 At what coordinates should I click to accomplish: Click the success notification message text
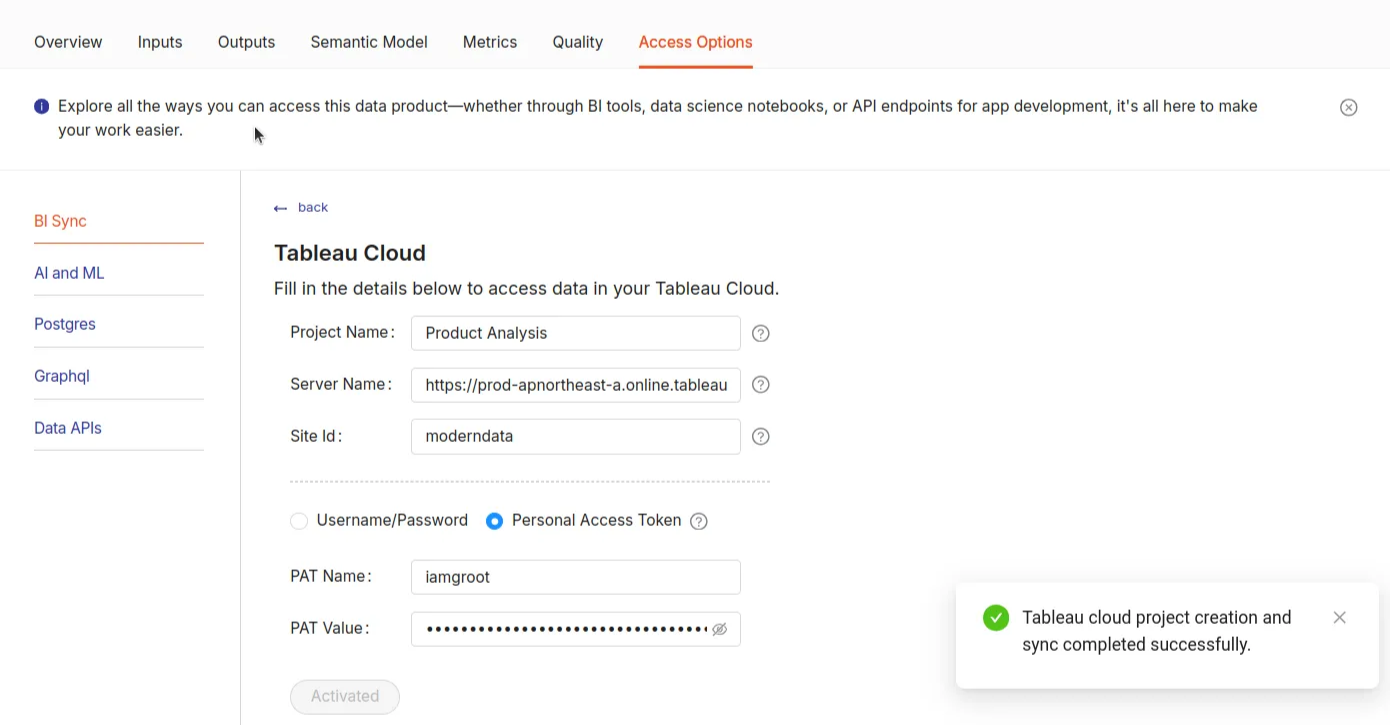point(1157,631)
